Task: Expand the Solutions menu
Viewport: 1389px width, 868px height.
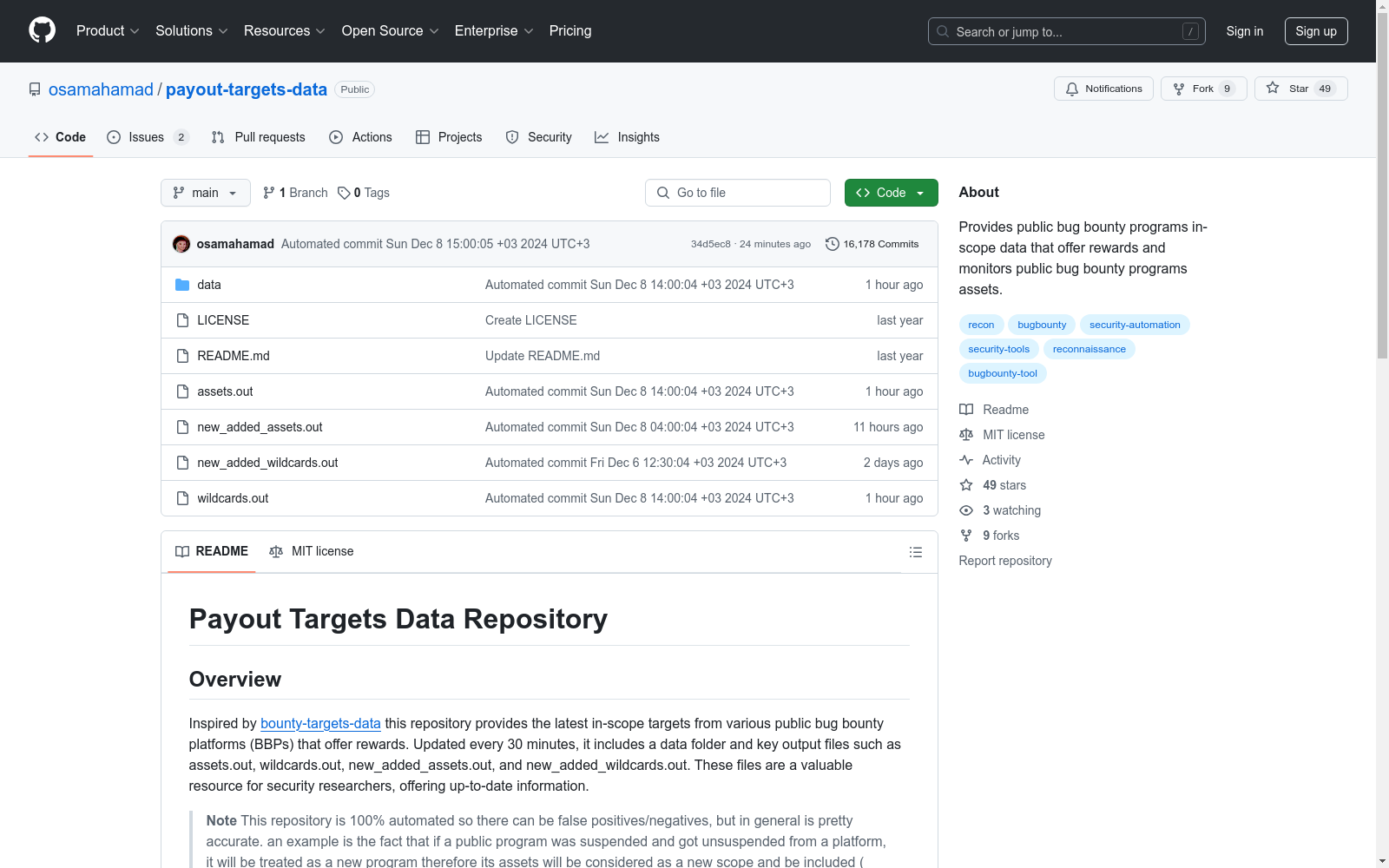Action: pos(192,31)
